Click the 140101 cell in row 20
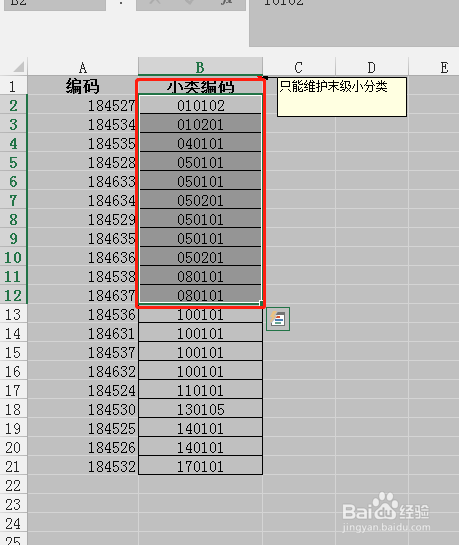The width and height of the screenshot is (459, 545). [x=200, y=447]
